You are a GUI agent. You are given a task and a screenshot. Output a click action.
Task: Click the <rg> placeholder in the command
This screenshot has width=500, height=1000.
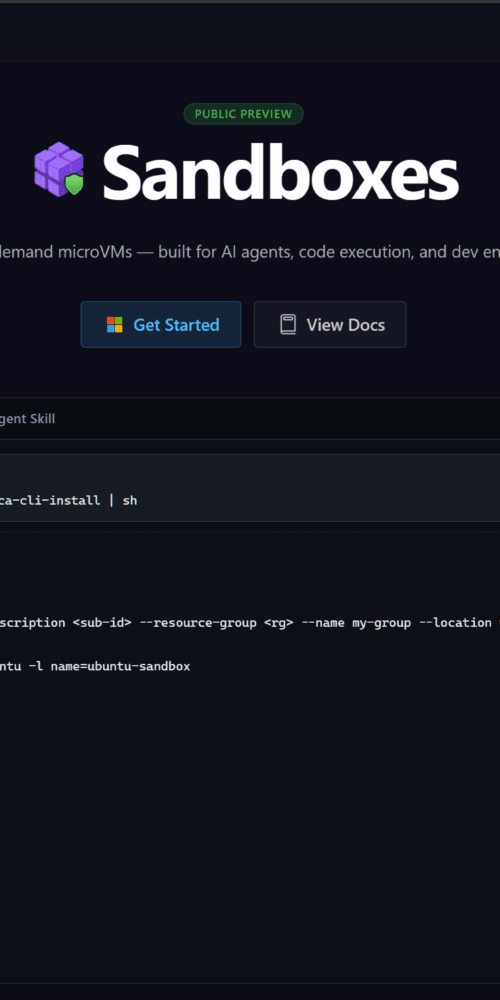coord(279,622)
